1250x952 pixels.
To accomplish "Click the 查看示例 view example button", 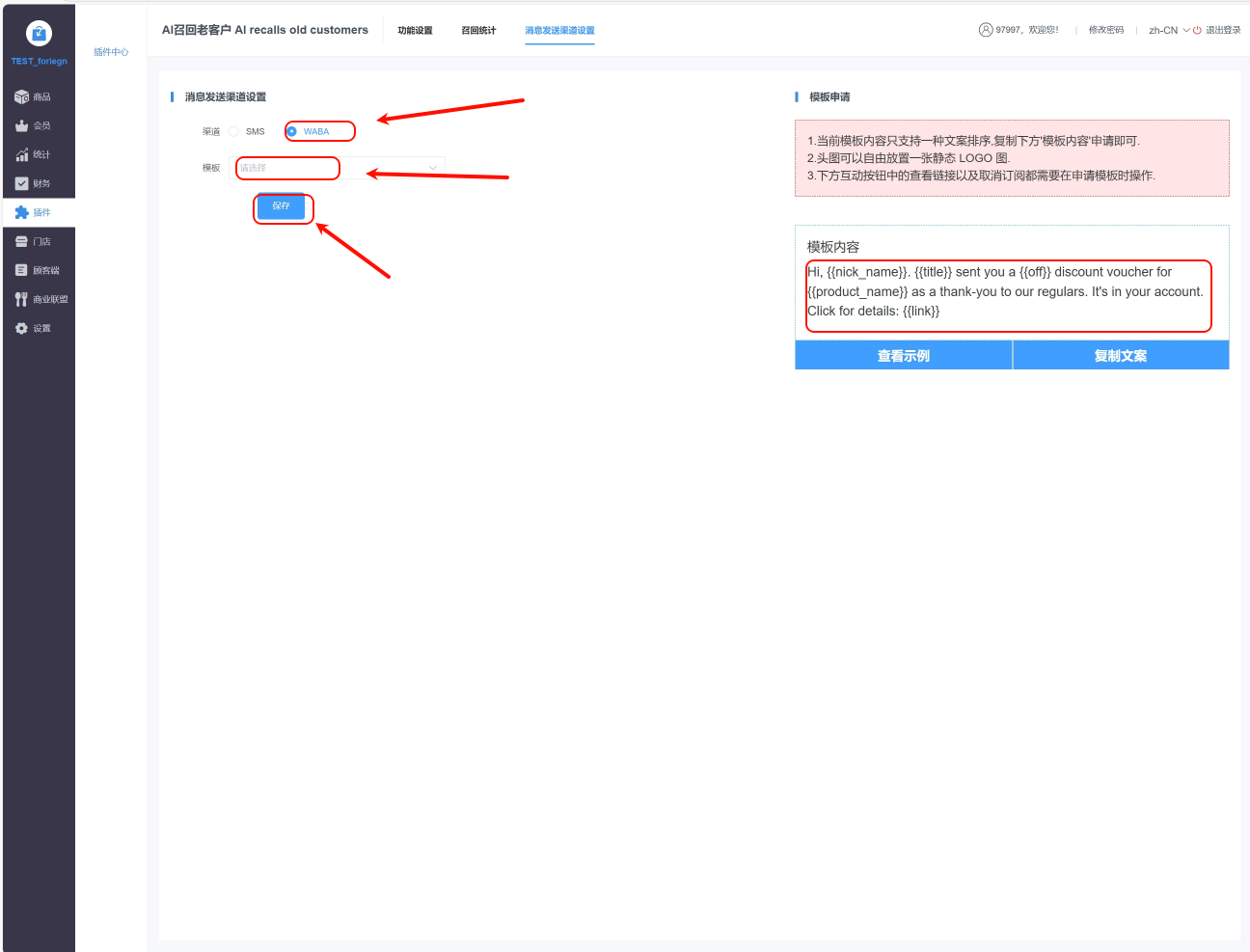I will [903, 356].
